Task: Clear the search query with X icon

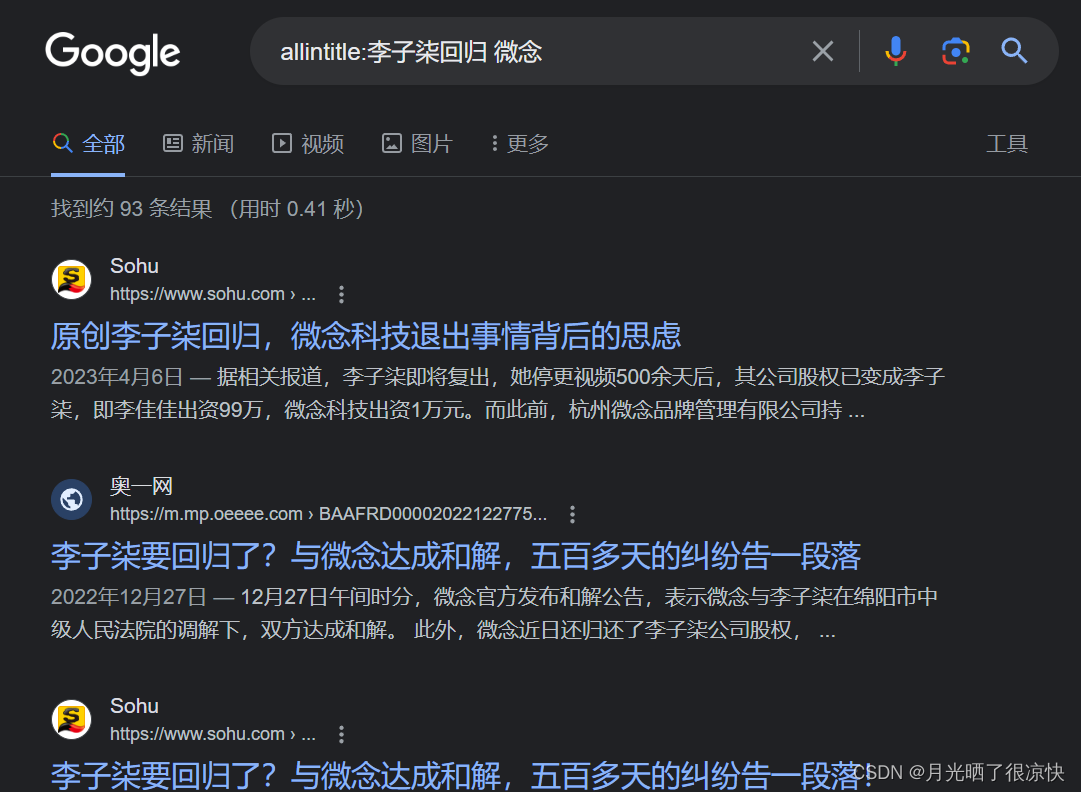Action: coord(822,51)
